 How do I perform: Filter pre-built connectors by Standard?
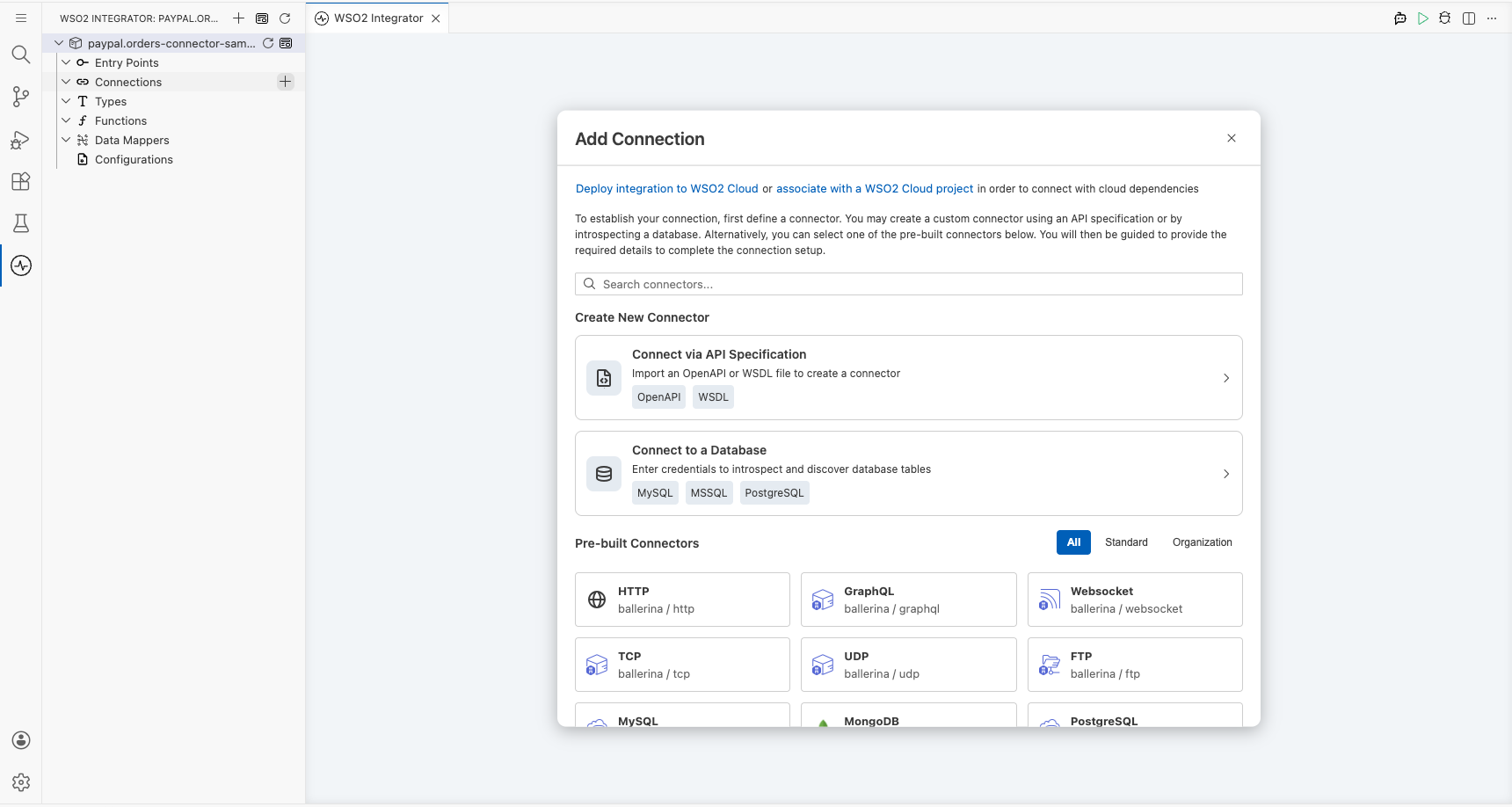[x=1126, y=542]
